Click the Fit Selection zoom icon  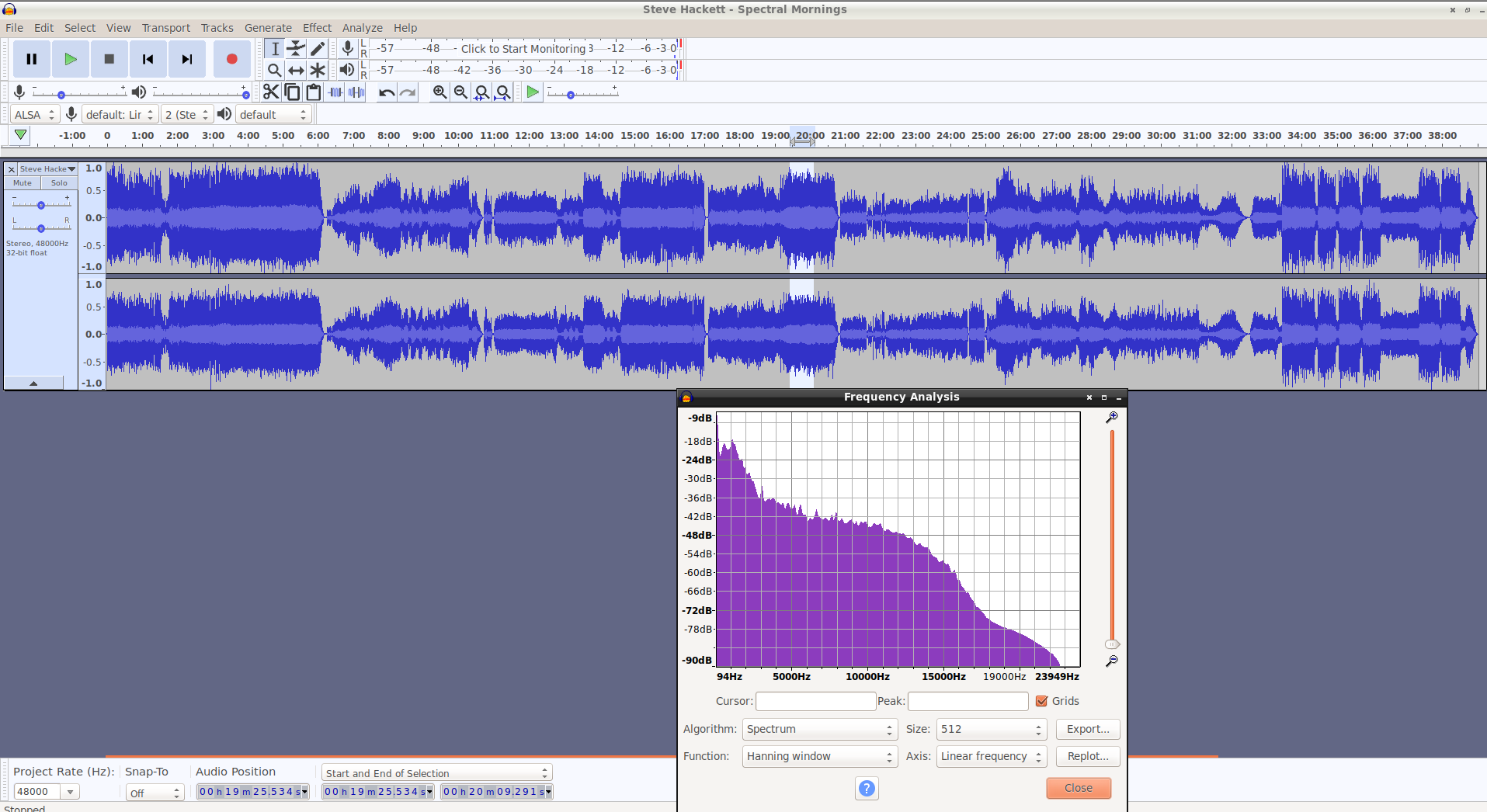coord(482,92)
